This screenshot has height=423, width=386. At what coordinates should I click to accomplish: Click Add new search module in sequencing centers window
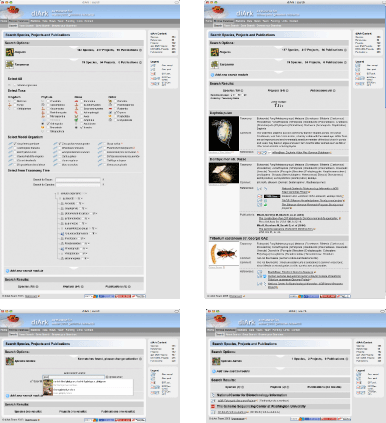pyautogui.click(x=233, y=371)
